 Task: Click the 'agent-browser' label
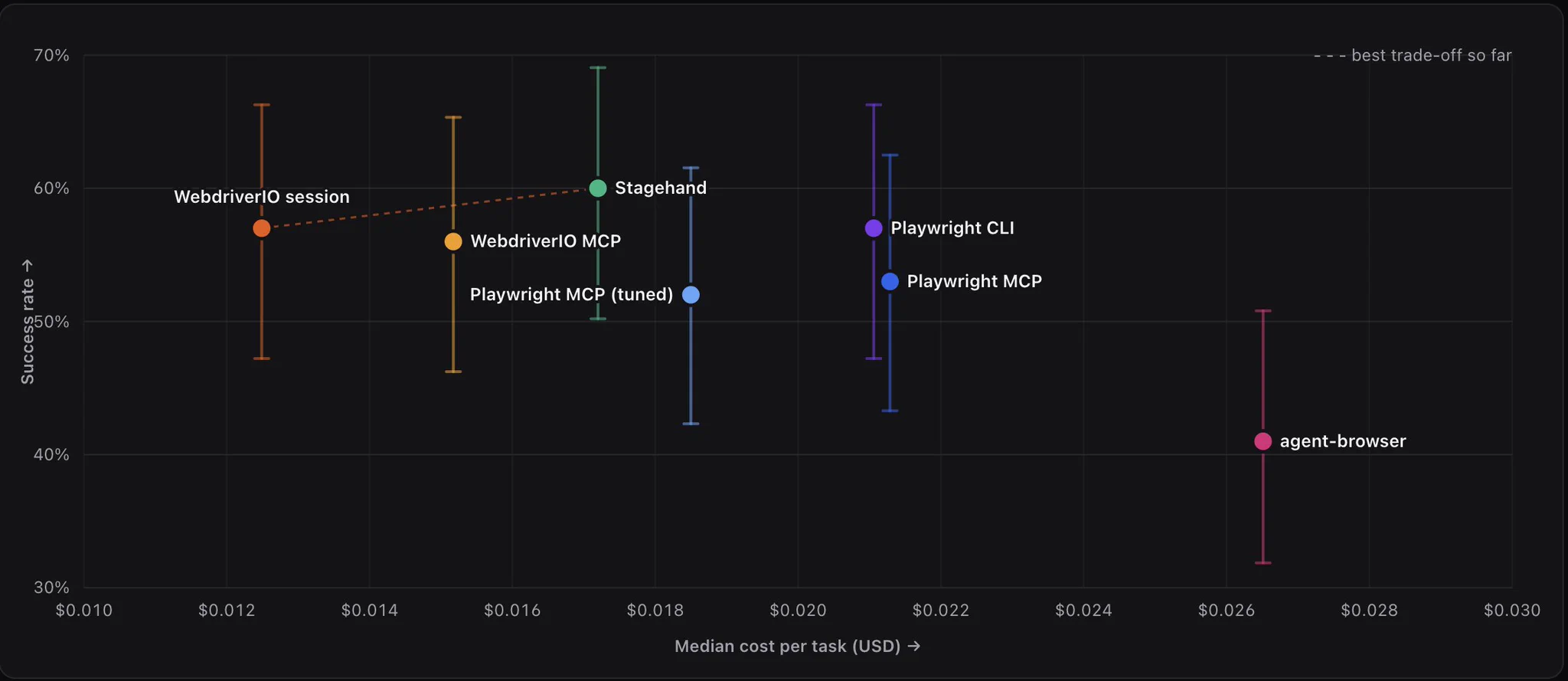click(1343, 441)
